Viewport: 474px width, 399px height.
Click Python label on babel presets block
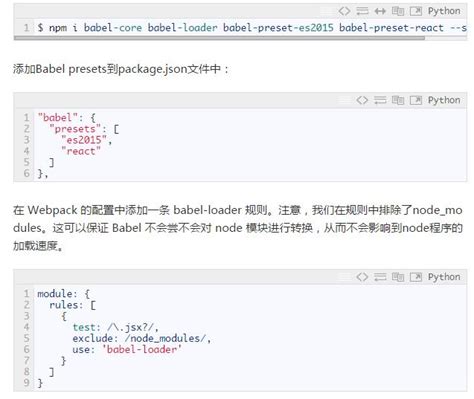click(x=444, y=100)
